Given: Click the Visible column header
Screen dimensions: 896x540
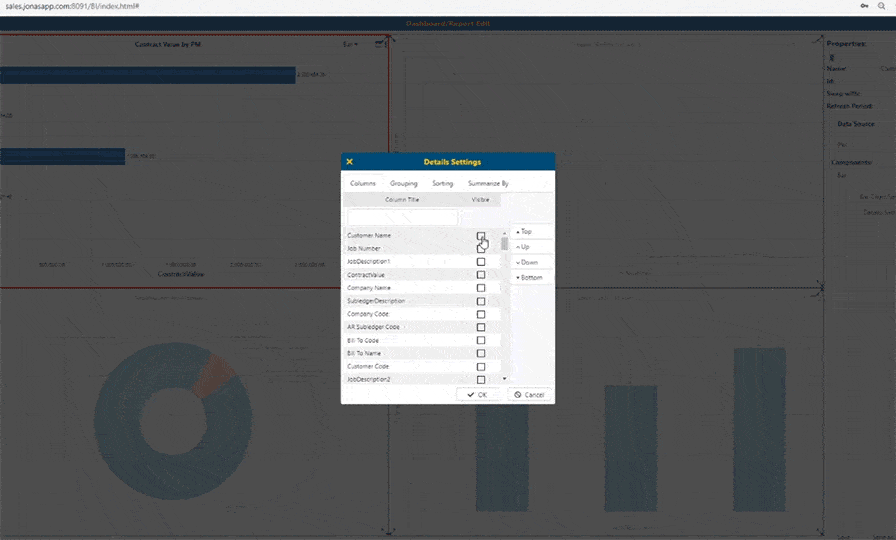Looking at the screenshot, I should click(x=480, y=199).
